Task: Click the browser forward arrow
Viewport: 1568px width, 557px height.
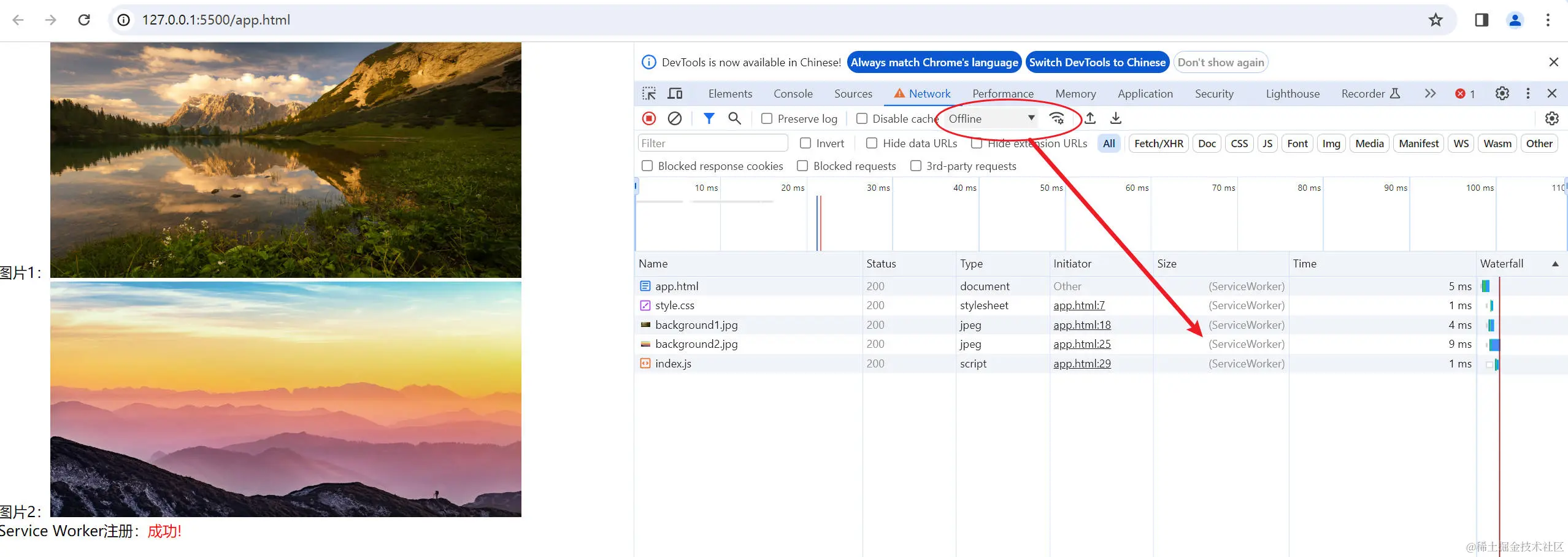Action: [x=51, y=20]
